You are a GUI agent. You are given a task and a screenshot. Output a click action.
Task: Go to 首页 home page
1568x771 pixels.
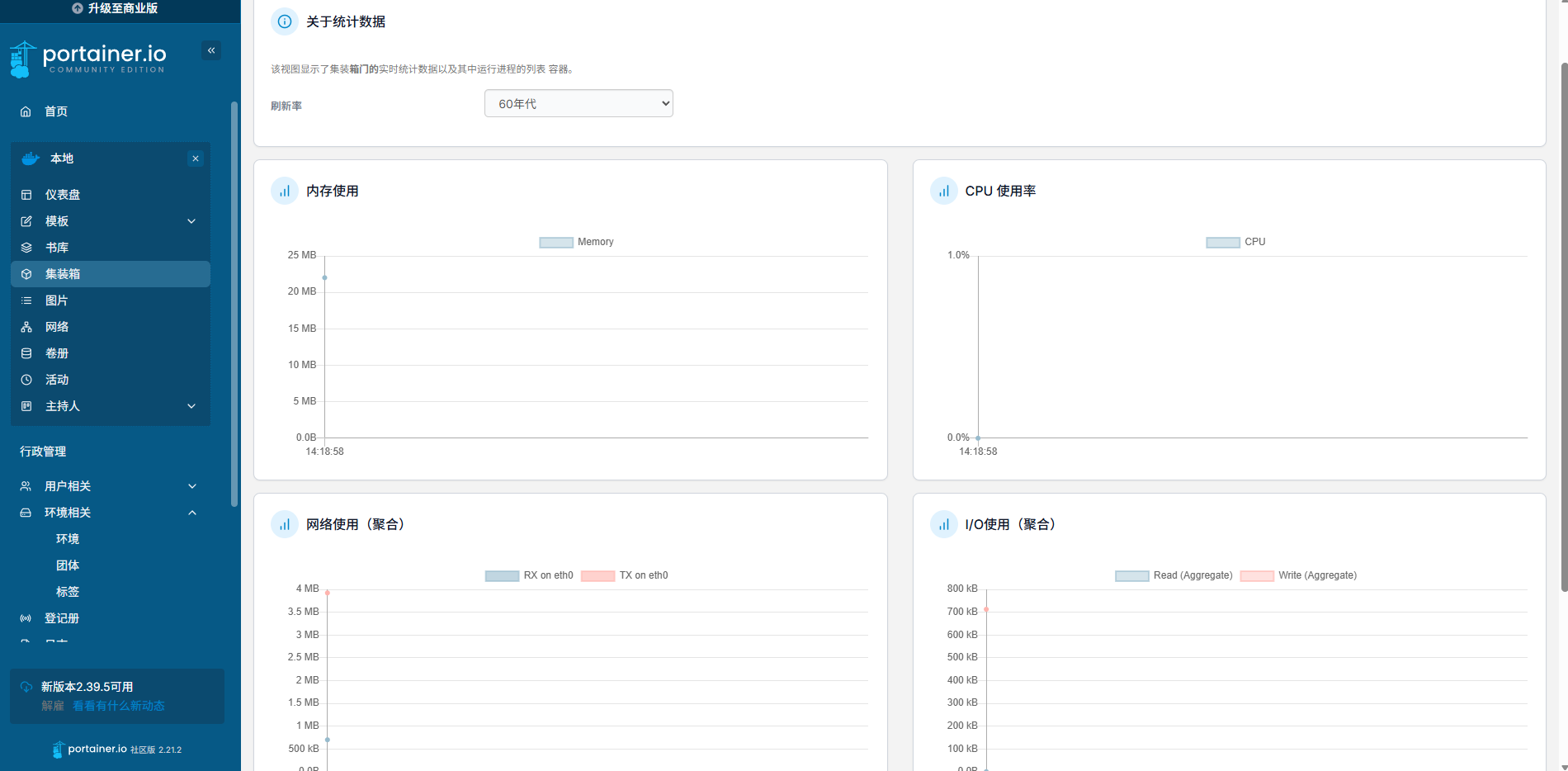click(x=56, y=111)
